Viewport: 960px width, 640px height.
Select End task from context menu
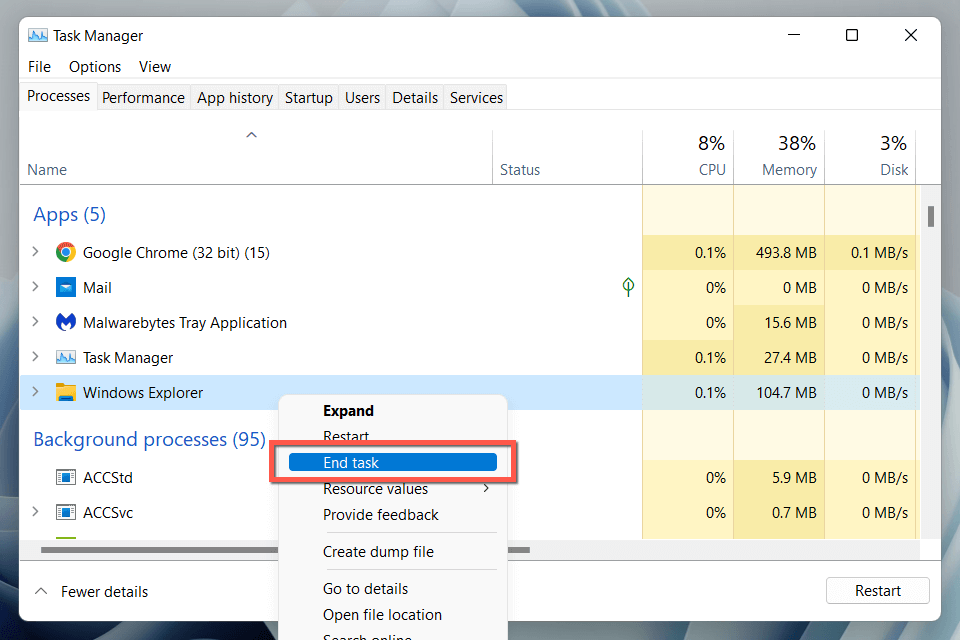click(392, 462)
